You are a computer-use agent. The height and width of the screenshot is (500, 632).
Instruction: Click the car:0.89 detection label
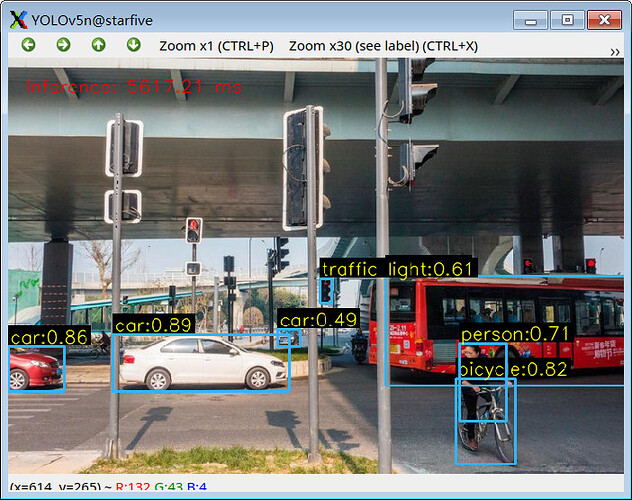pos(152,325)
